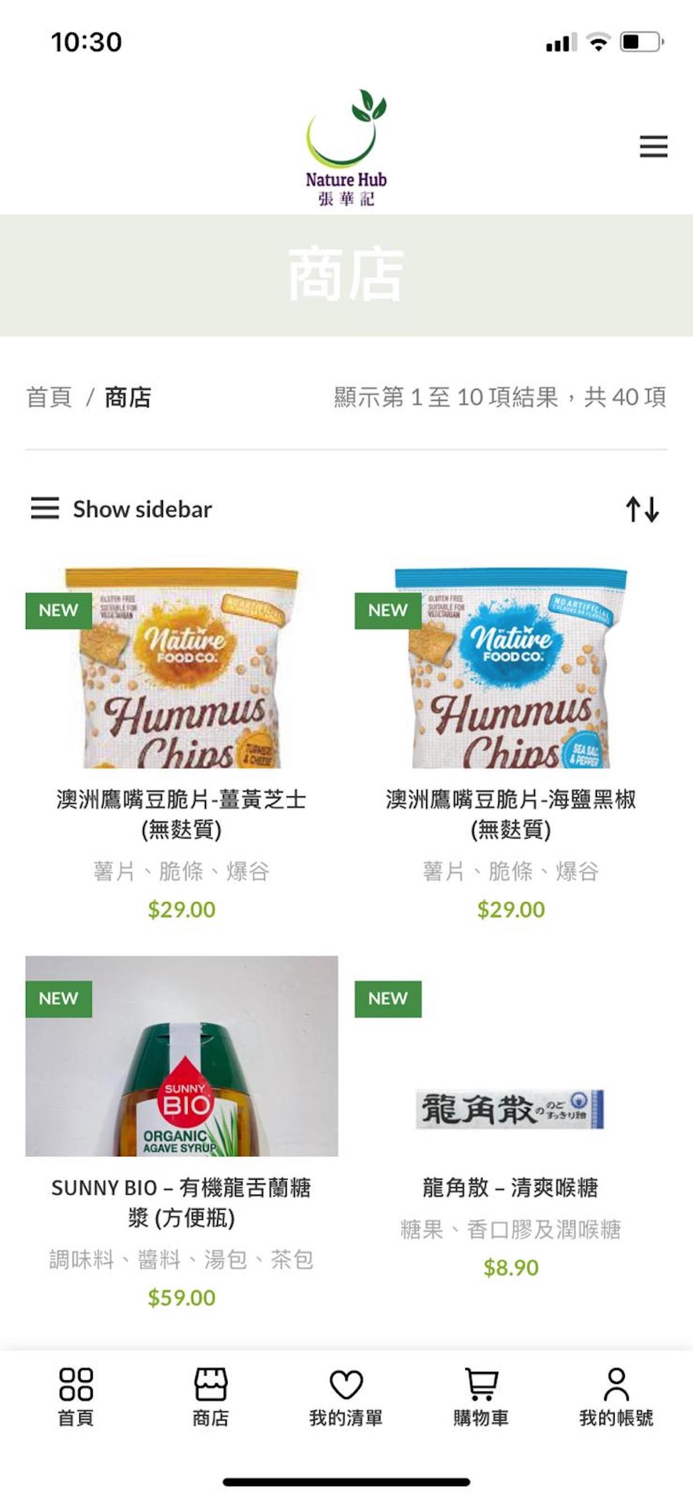Image resolution: width=693 pixels, height=1500 pixels.
Task: Select turmeric cheese Hummus Chips image
Action: (x=181, y=668)
